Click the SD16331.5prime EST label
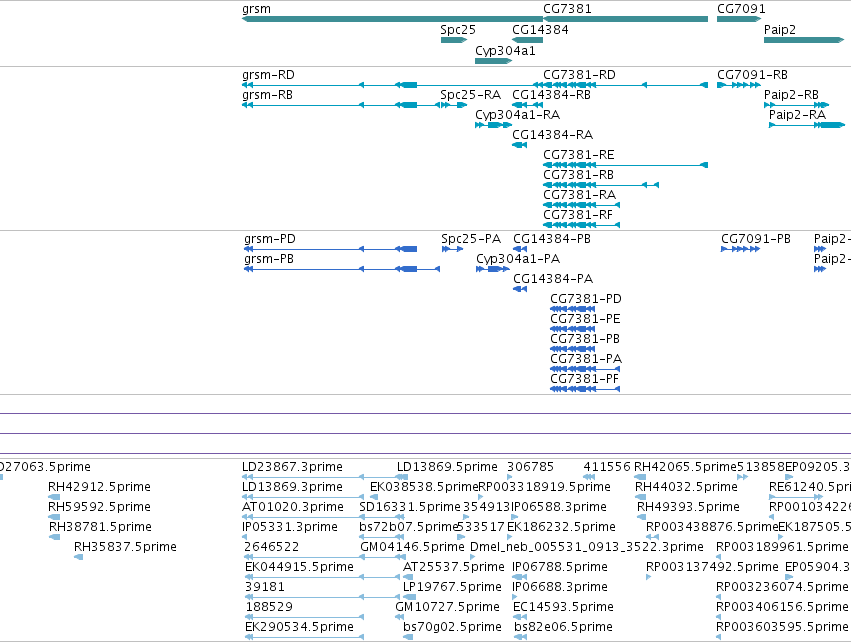Screen dimensions: 851x642 pos(409,507)
